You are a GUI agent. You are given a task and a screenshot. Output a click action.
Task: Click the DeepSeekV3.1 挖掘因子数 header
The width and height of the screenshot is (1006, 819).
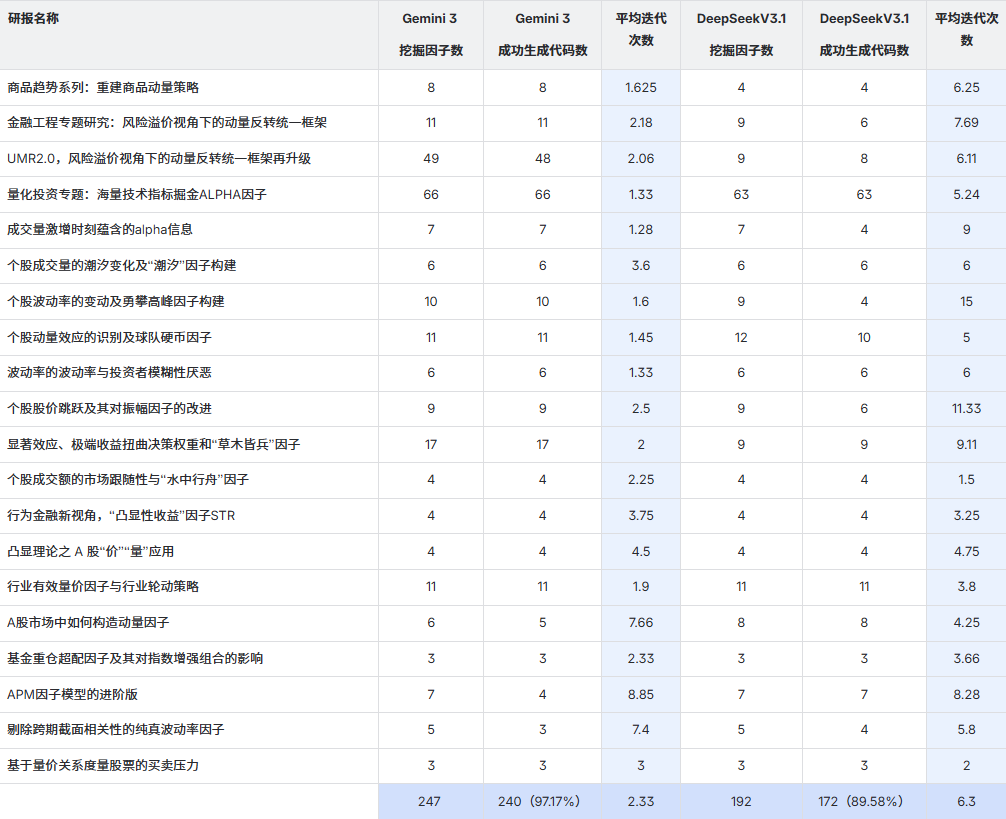(741, 35)
